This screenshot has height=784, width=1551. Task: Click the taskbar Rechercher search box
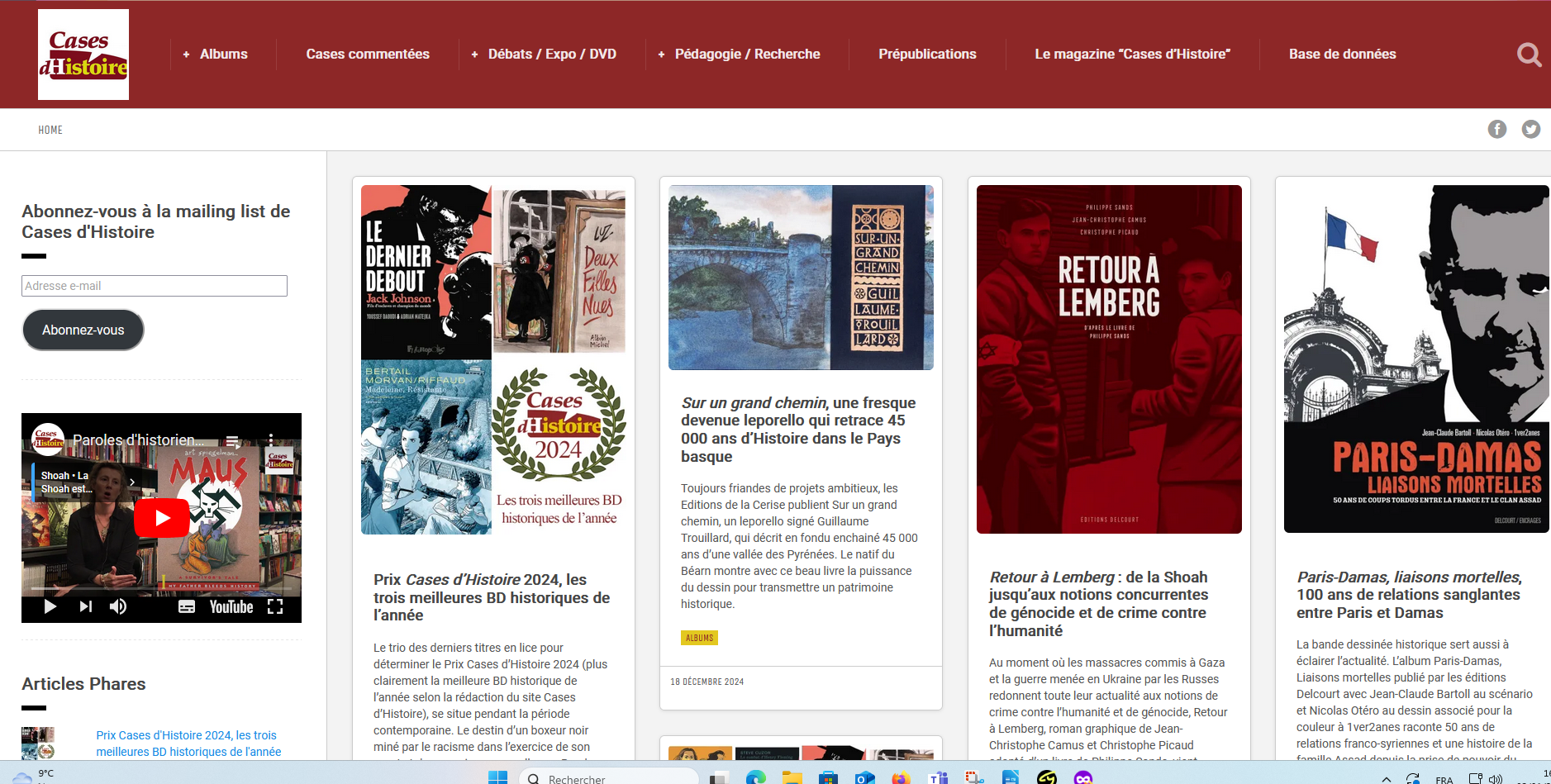609,778
